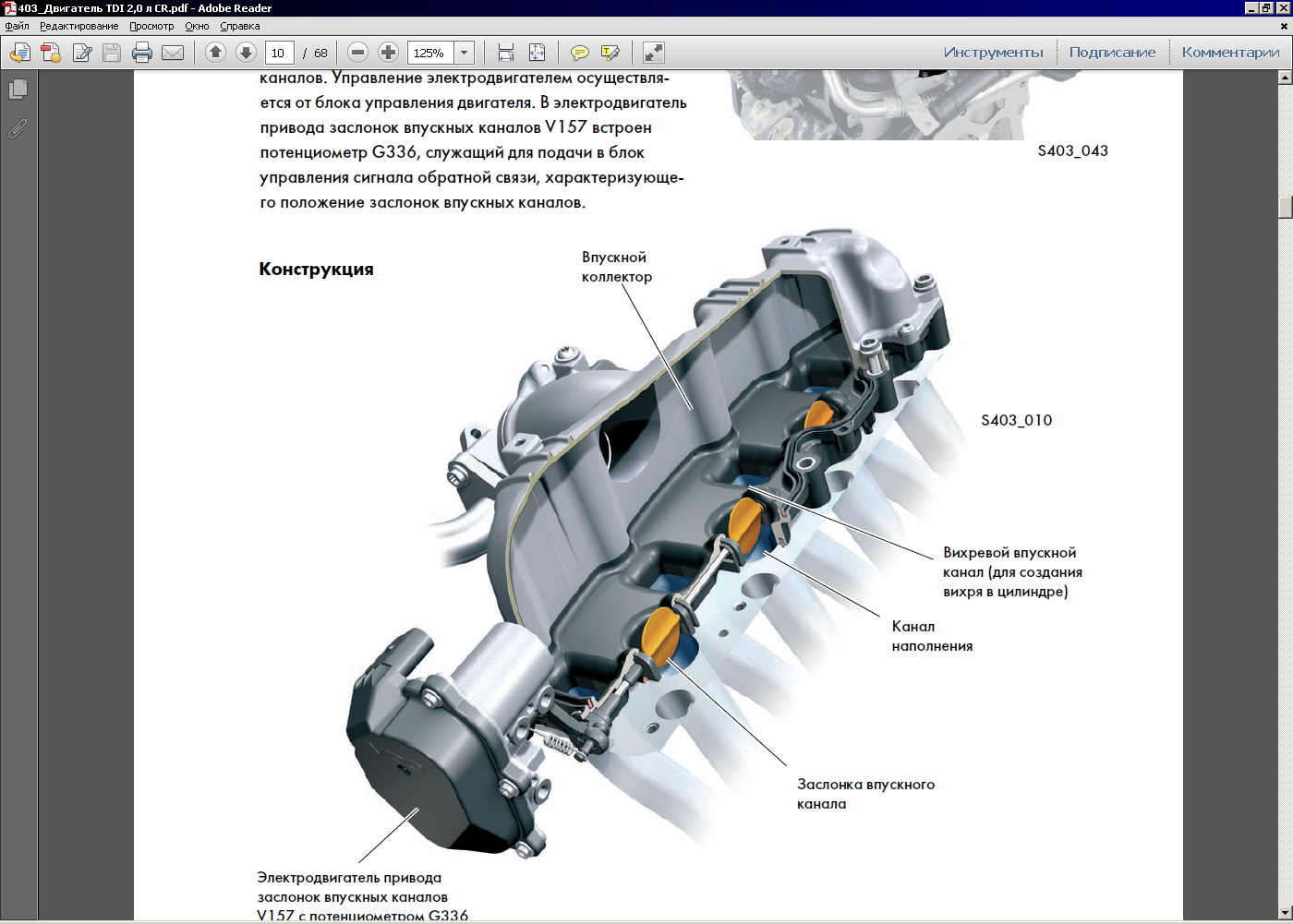The image size is (1293, 924).
Task: Open the Подписание pane
Action: 1112,53
